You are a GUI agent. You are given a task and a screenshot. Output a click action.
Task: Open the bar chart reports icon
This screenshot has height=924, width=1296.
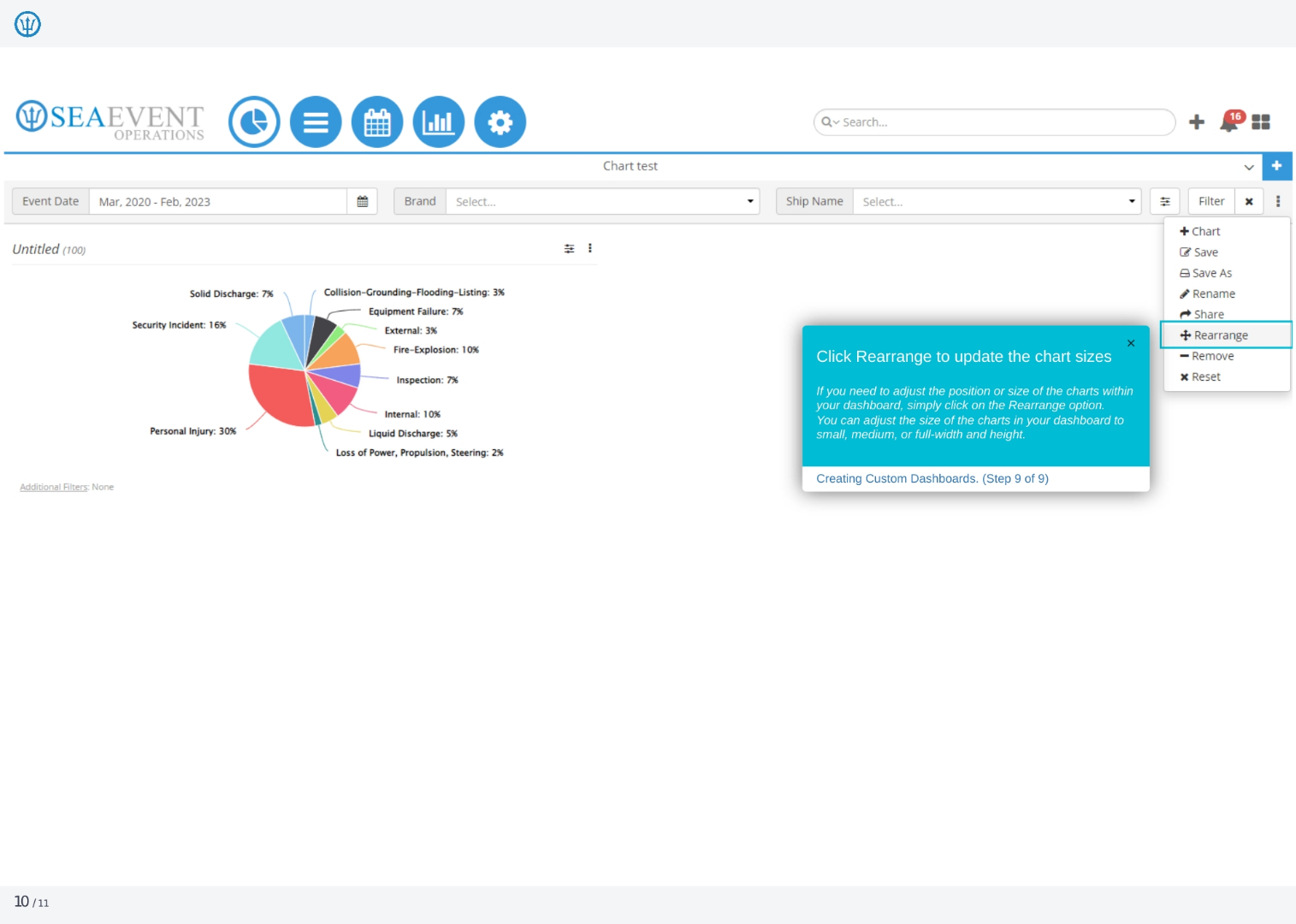439,122
